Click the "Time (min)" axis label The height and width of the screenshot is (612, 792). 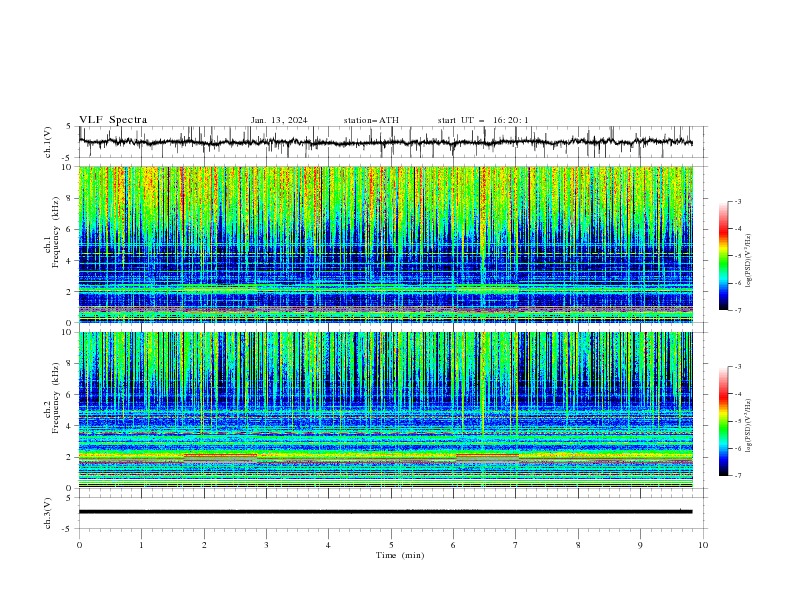click(400, 555)
